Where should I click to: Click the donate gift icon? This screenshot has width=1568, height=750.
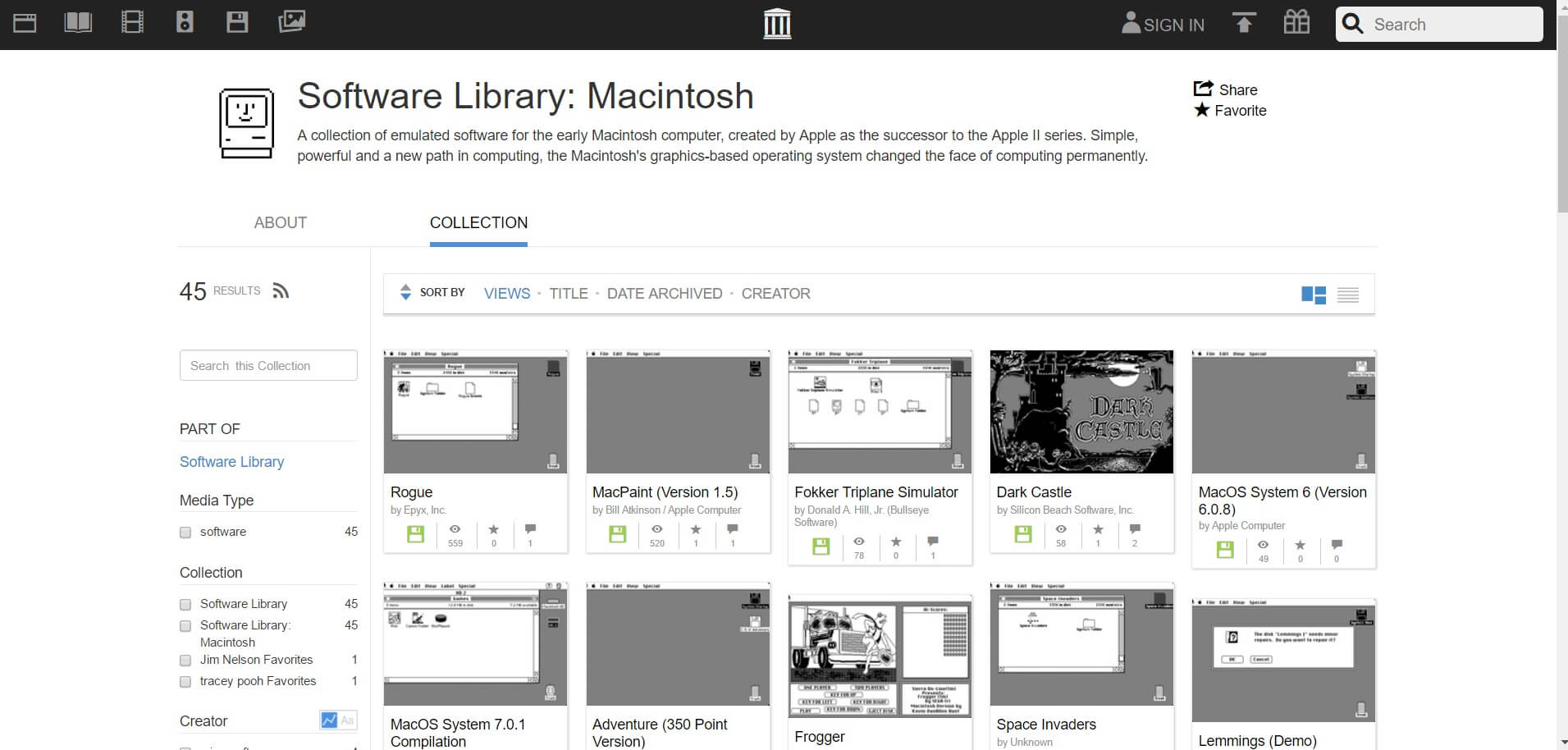point(1296,22)
